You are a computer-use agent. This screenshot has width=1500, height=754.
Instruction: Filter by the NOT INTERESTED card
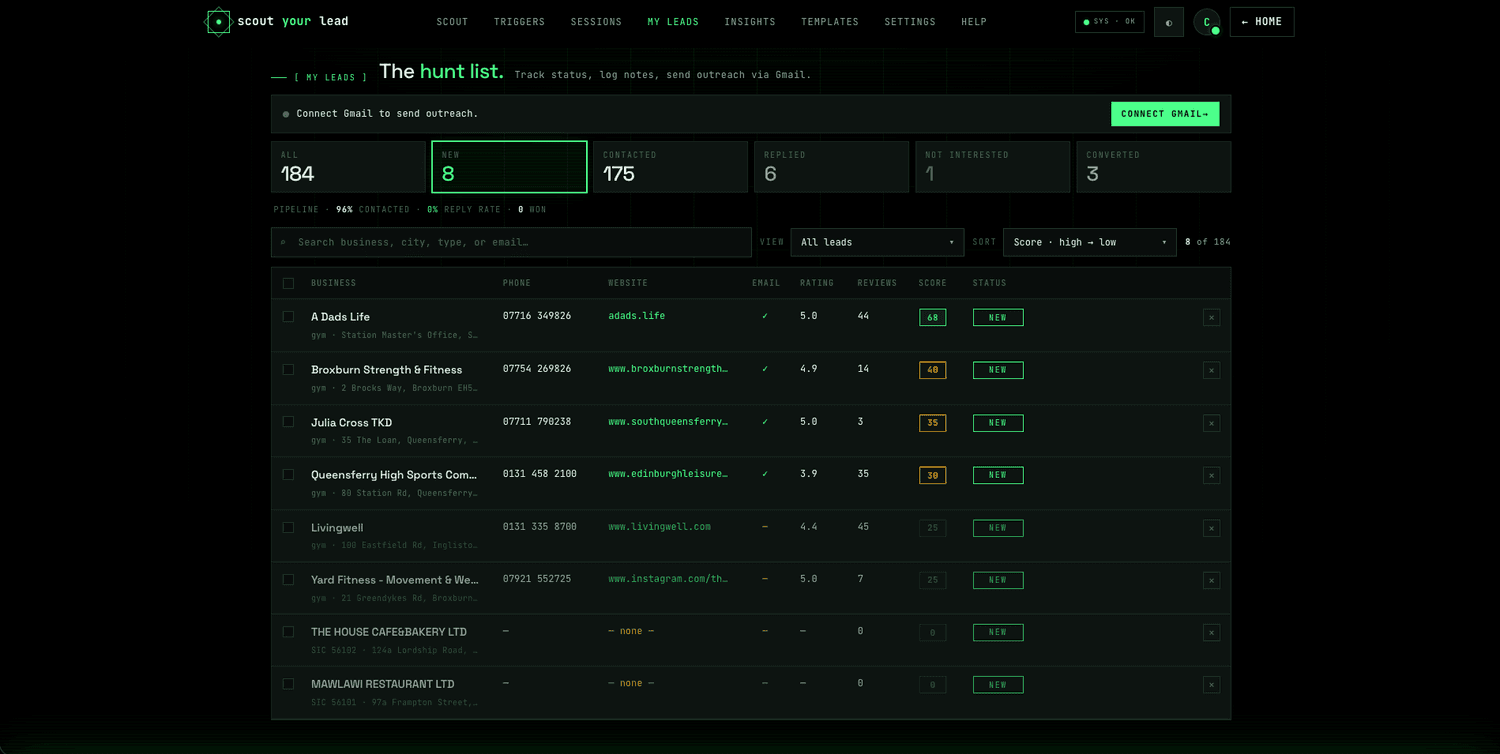(x=992, y=167)
